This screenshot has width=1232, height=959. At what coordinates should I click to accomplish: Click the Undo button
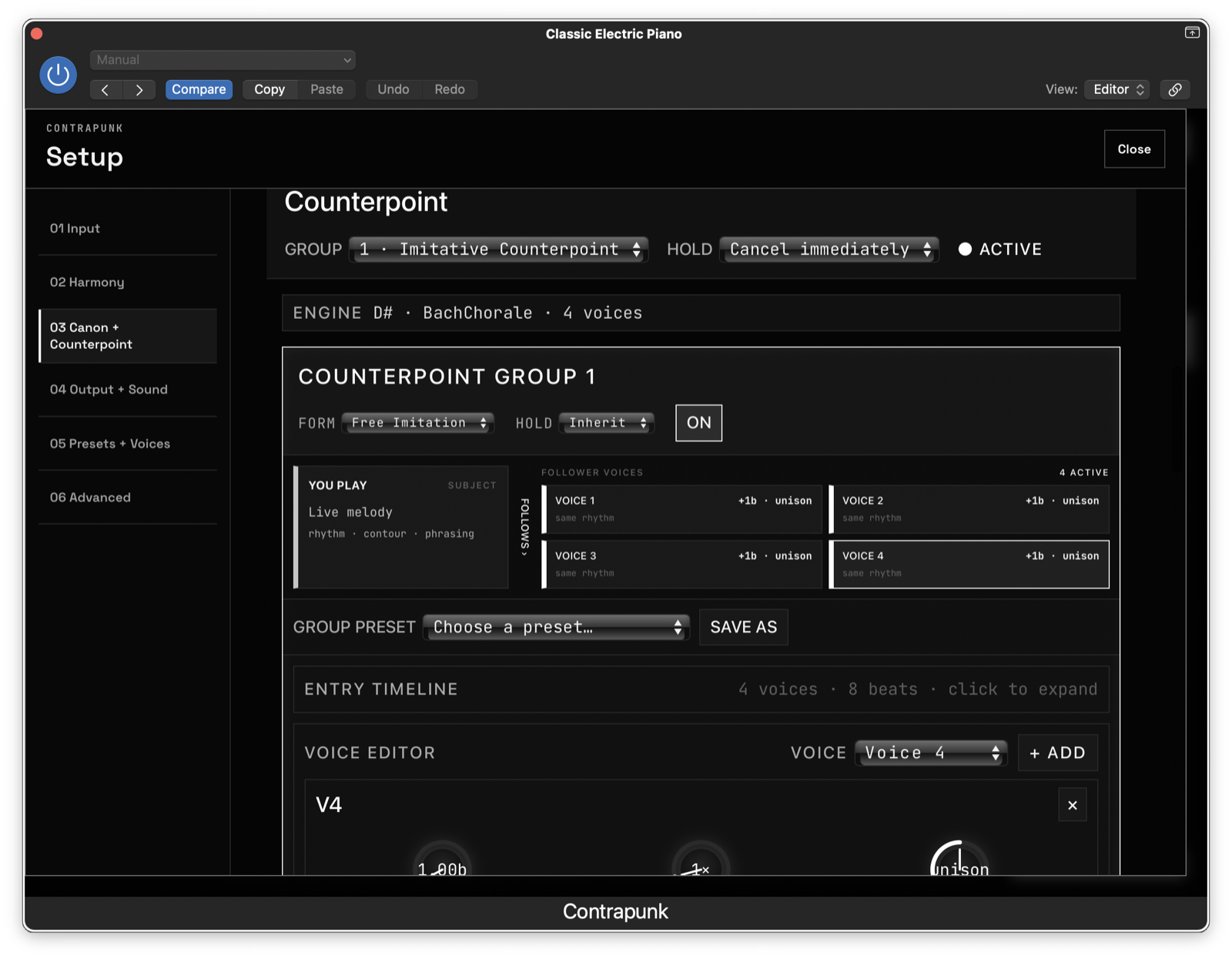coord(393,89)
